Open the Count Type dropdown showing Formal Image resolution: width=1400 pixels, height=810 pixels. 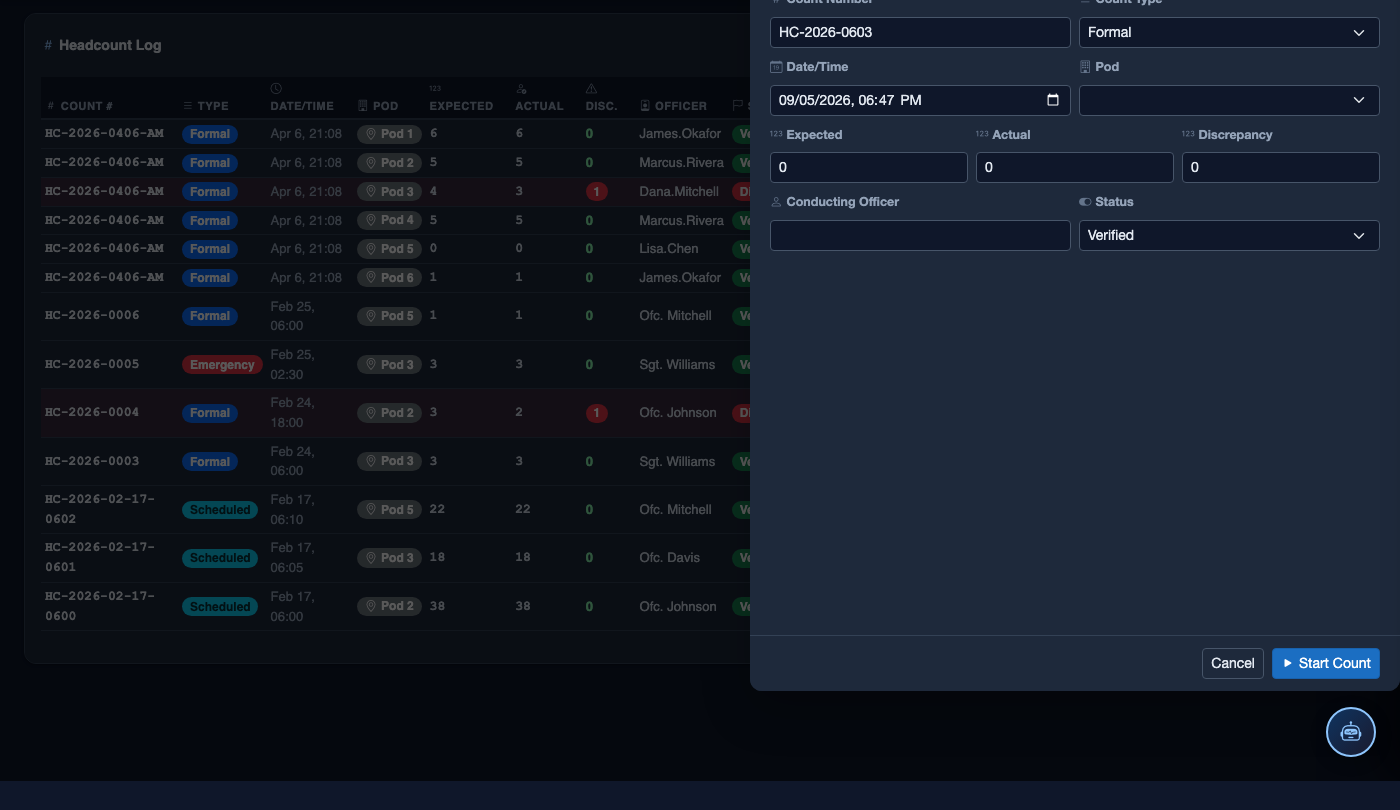click(1229, 32)
